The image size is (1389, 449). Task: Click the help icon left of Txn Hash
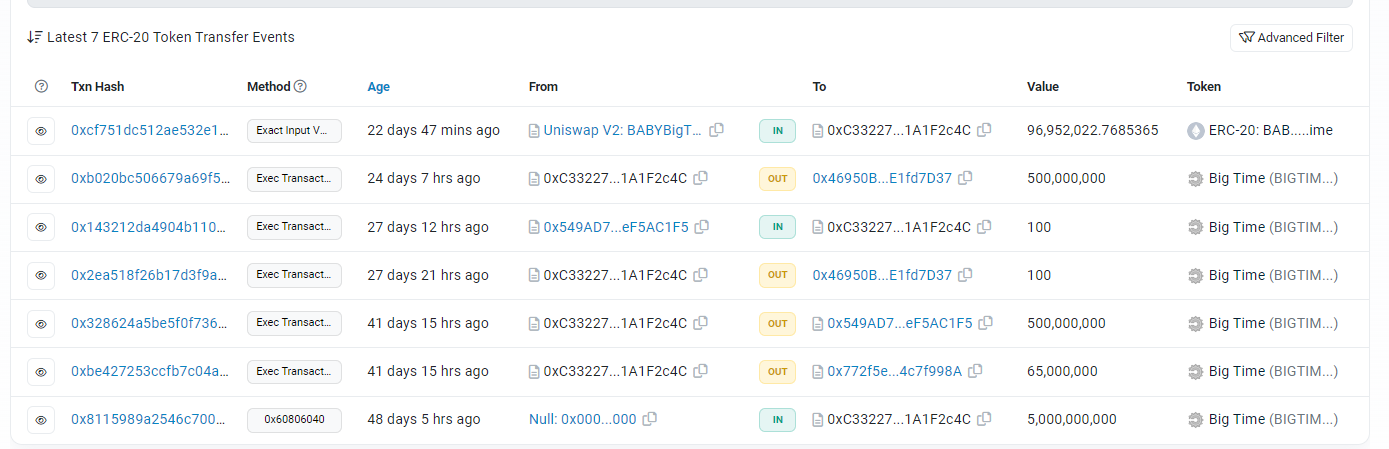coord(41,87)
